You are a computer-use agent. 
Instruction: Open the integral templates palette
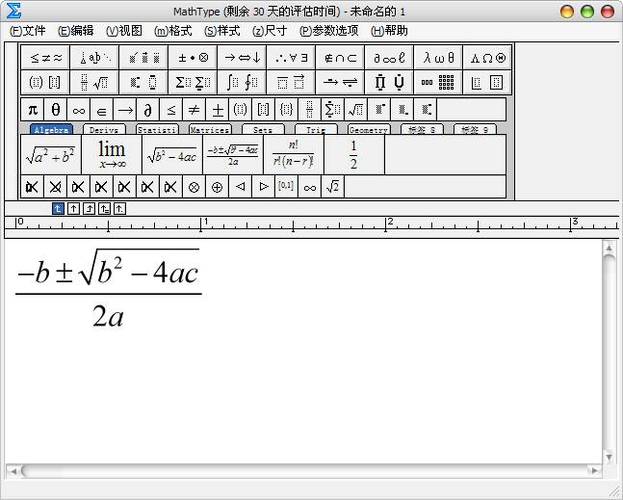(x=242, y=82)
